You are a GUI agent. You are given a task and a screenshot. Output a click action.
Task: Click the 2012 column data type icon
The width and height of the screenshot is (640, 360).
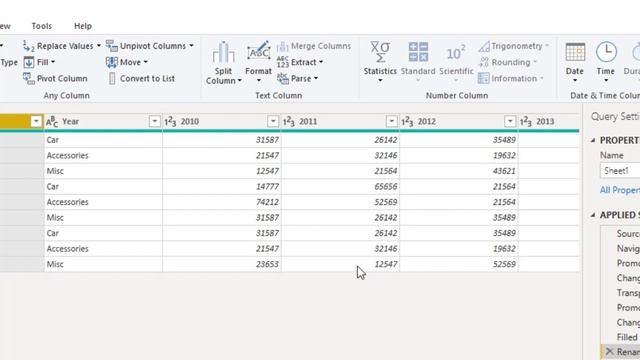[x=407, y=121]
